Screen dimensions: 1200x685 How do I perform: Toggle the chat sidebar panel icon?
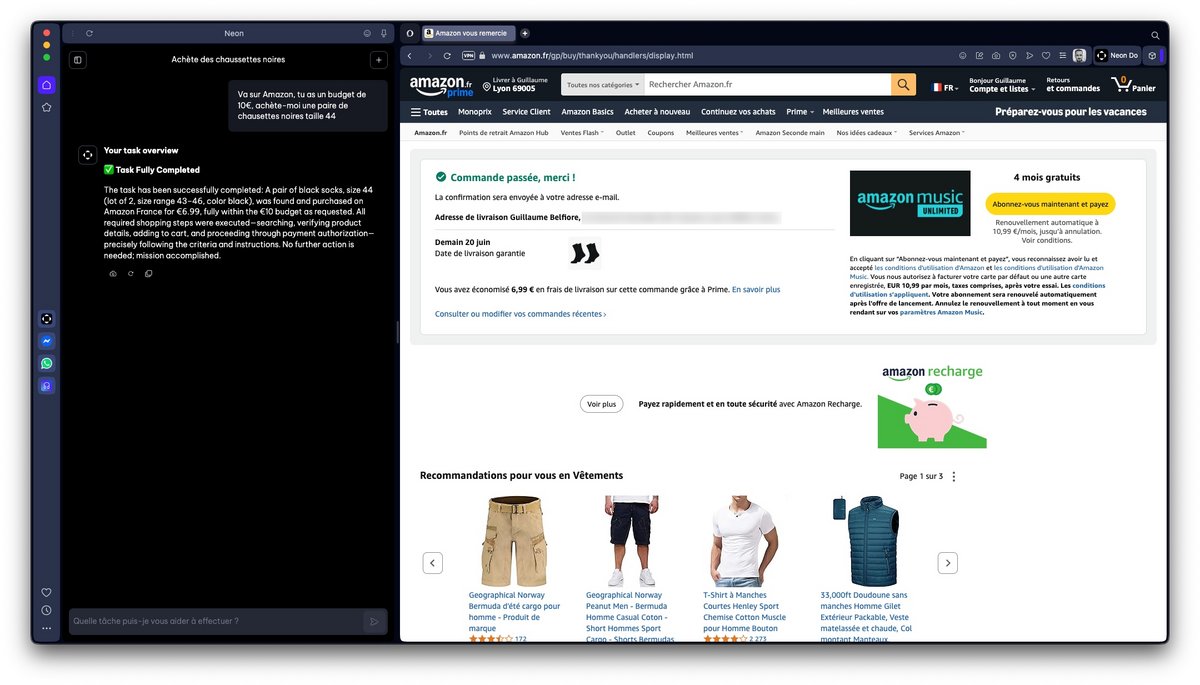coord(78,60)
